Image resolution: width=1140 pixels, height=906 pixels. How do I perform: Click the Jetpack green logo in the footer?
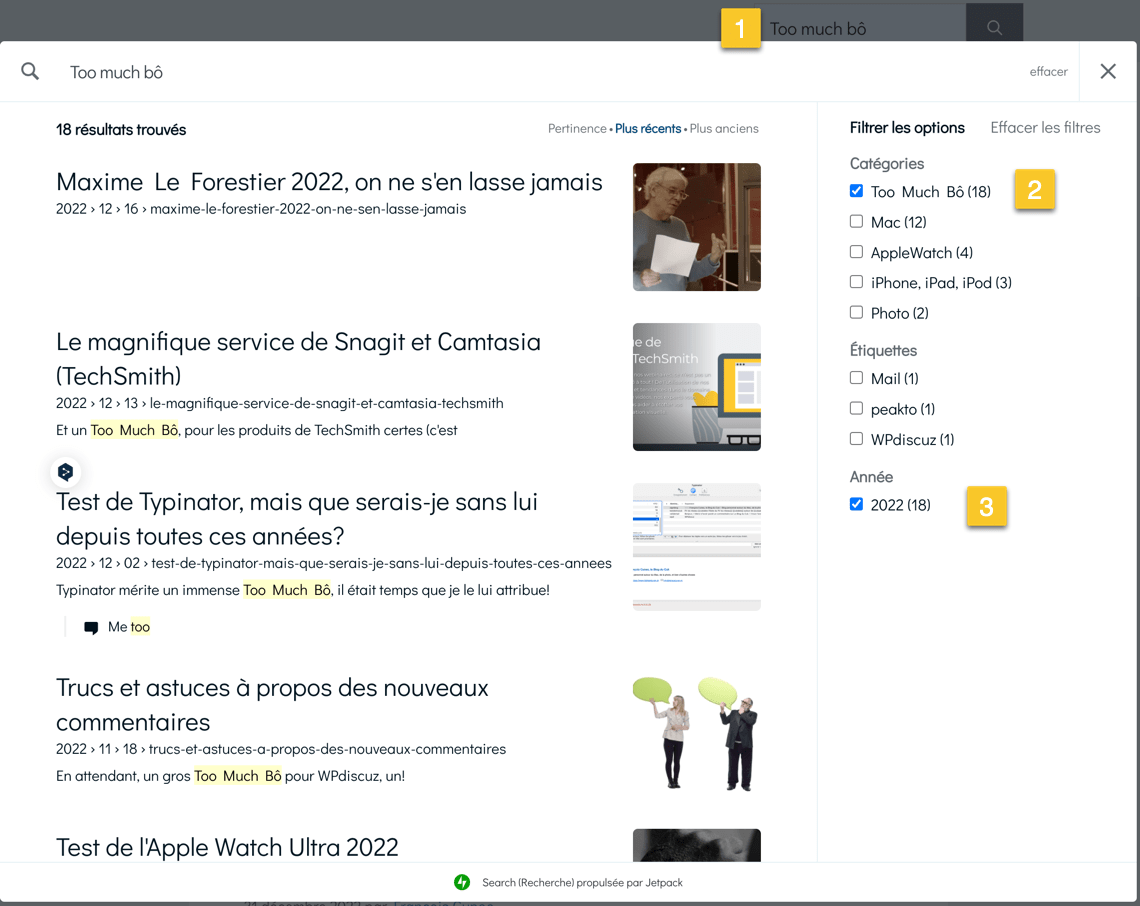(462, 882)
